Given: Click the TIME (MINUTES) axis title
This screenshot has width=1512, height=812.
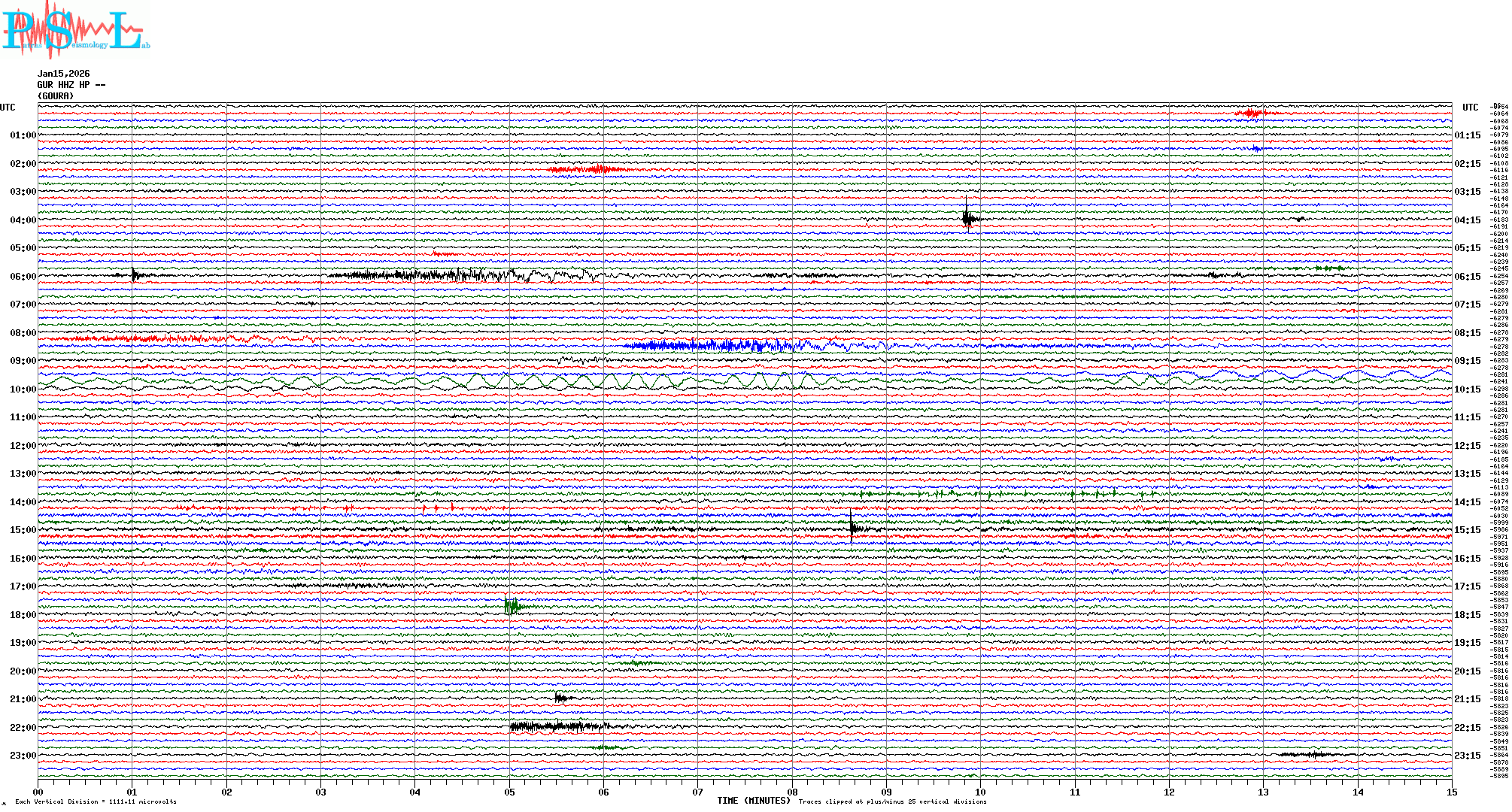Looking at the screenshot, I should (753, 801).
